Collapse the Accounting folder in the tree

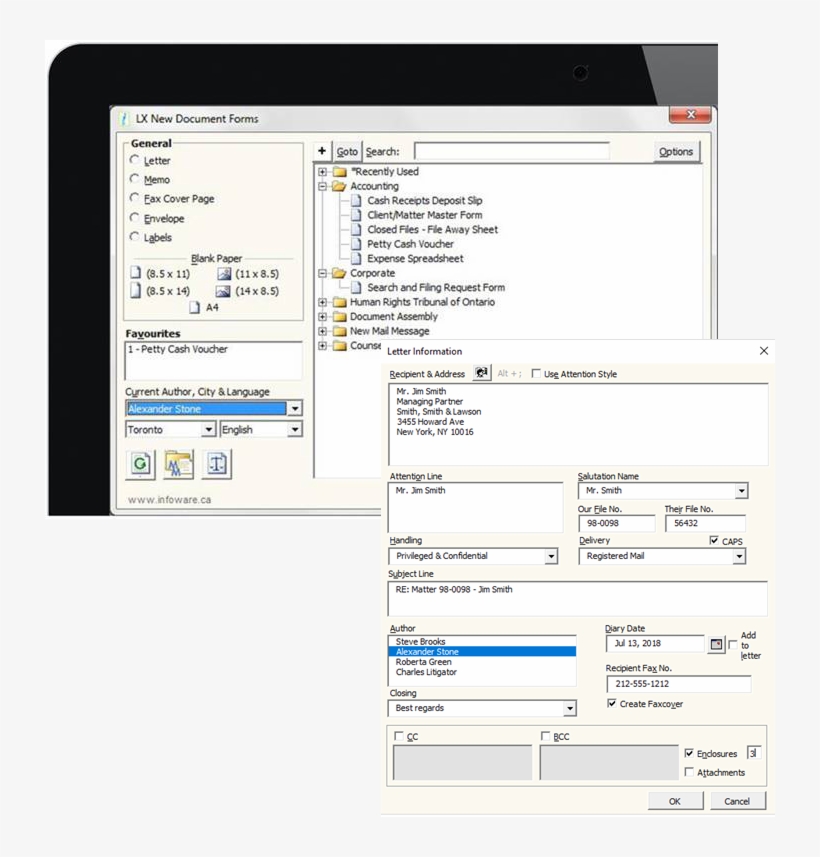click(x=322, y=186)
